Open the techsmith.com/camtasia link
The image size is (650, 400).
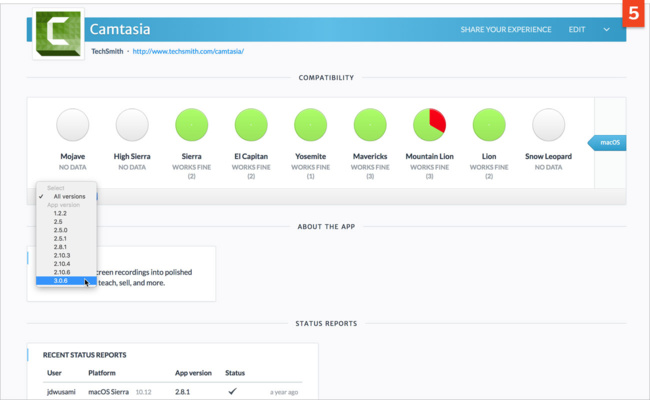(188, 51)
